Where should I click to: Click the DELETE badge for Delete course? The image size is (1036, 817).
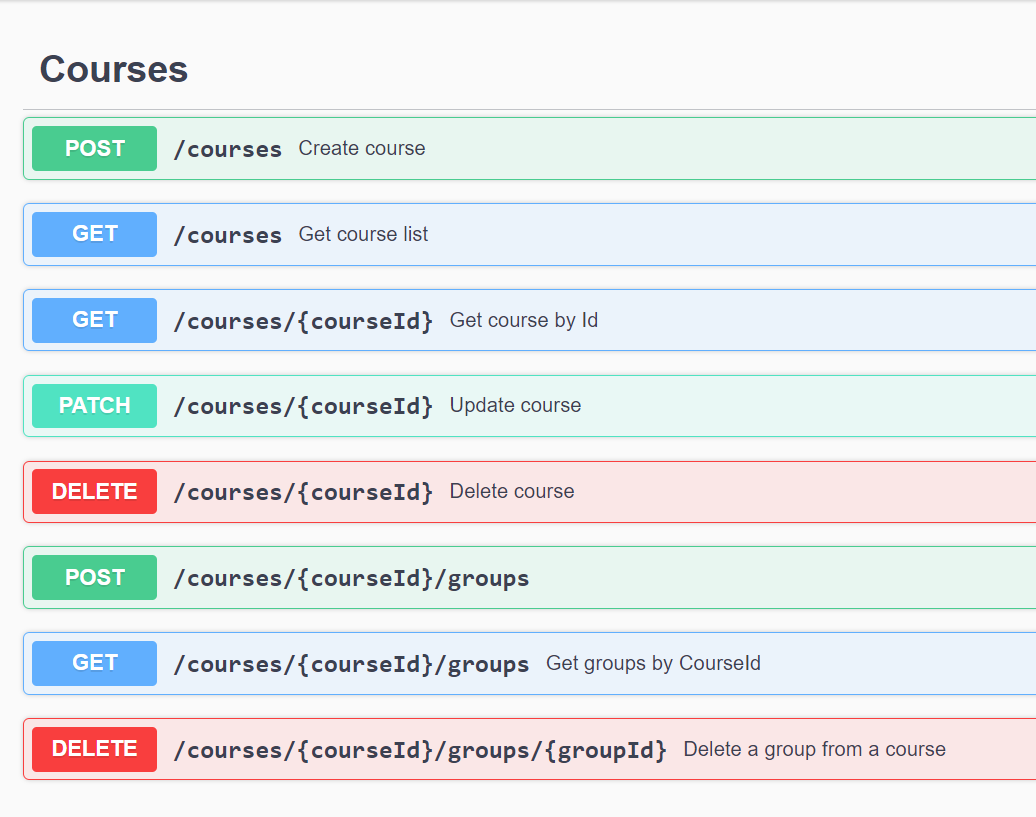[x=94, y=492]
